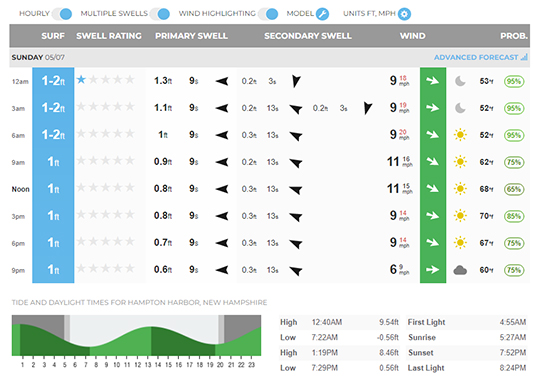Click the sun icon for 3pm
533x380 pixels.
coord(460,216)
